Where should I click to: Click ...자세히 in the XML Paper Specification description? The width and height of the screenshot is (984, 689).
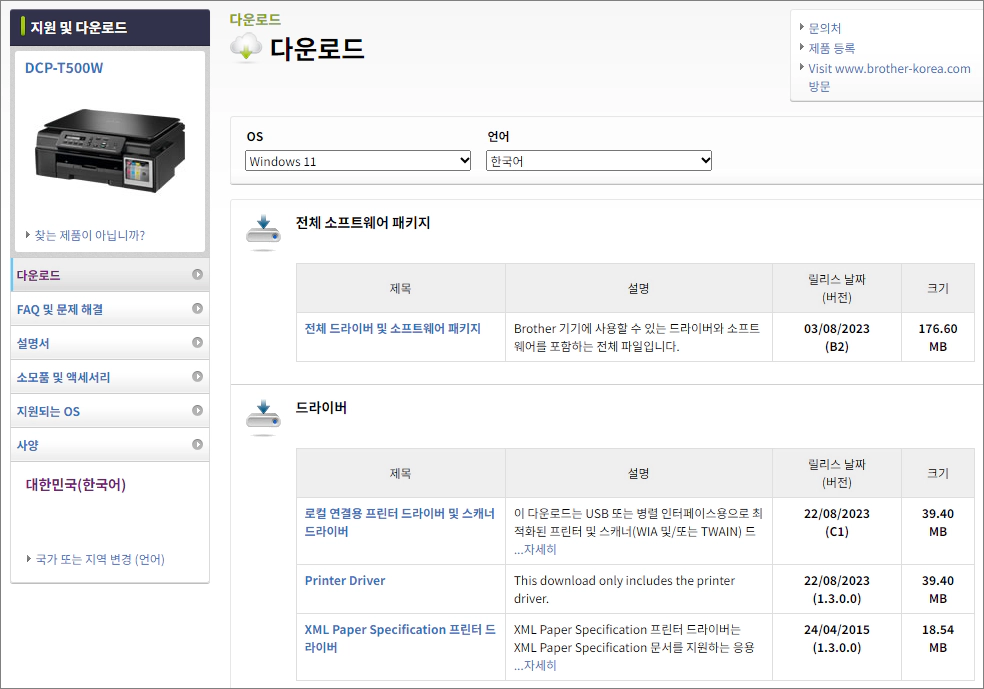535,665
